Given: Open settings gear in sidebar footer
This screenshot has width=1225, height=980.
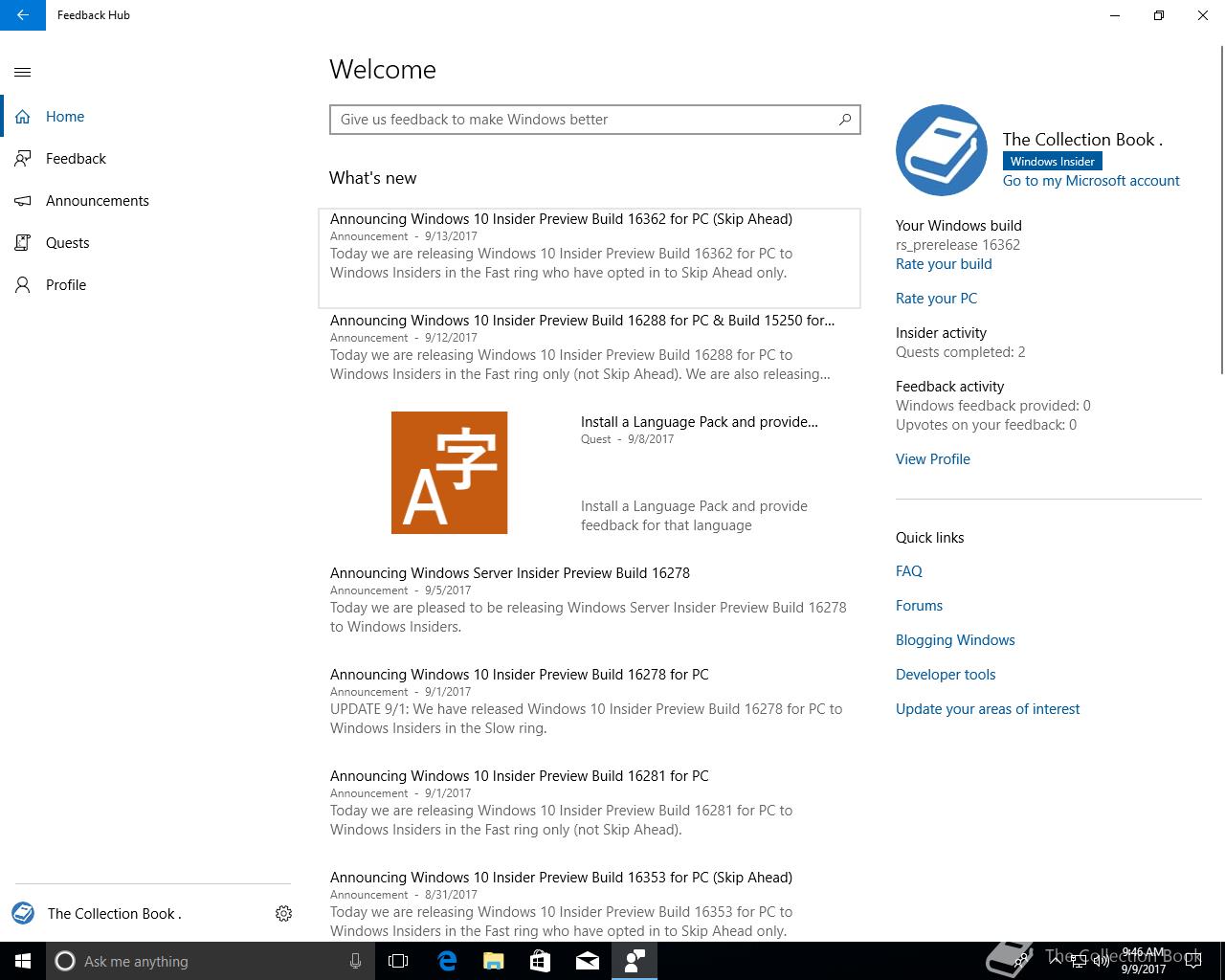Looking at the screenshot, I should [x=283, y=914].
